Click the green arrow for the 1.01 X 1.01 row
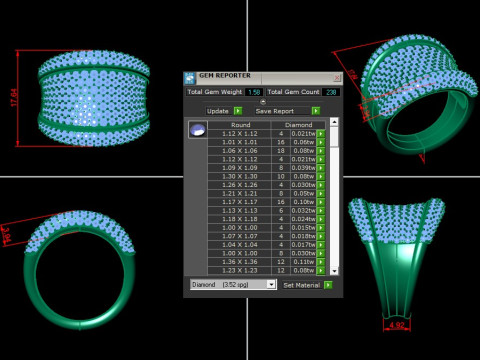 321,142
